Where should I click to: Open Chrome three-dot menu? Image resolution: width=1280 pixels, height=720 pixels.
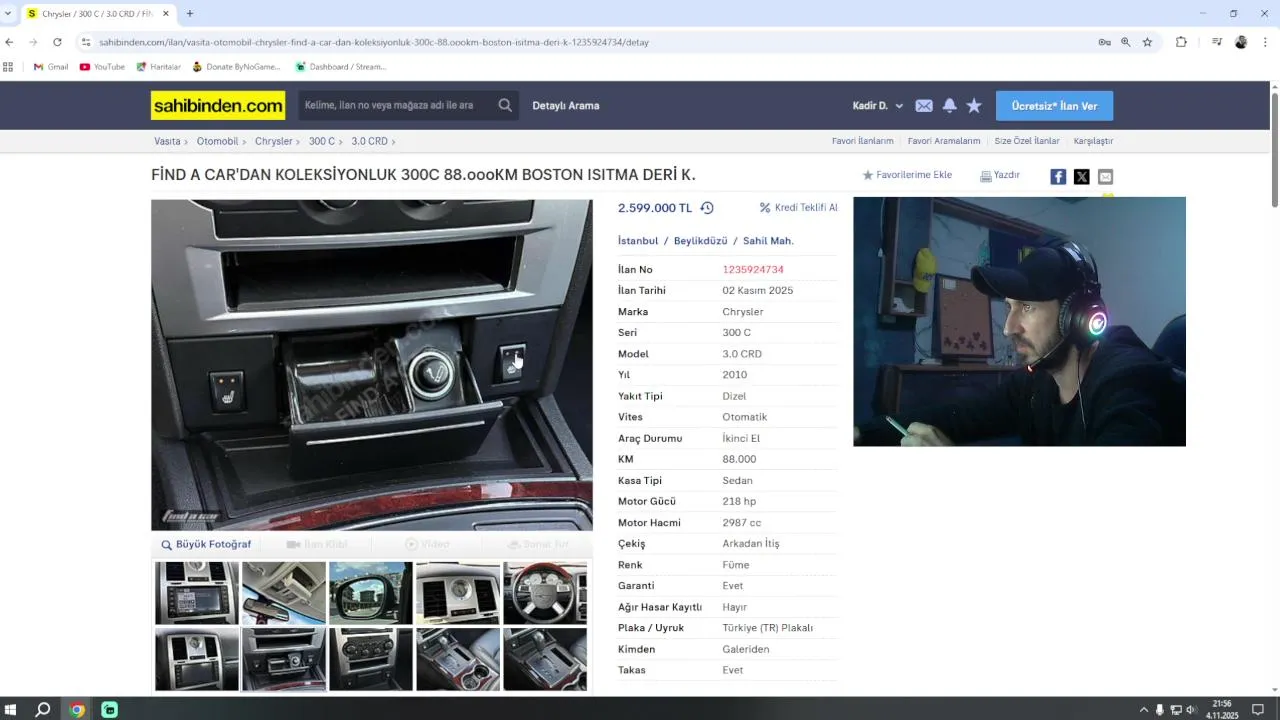pos(1265,42)
